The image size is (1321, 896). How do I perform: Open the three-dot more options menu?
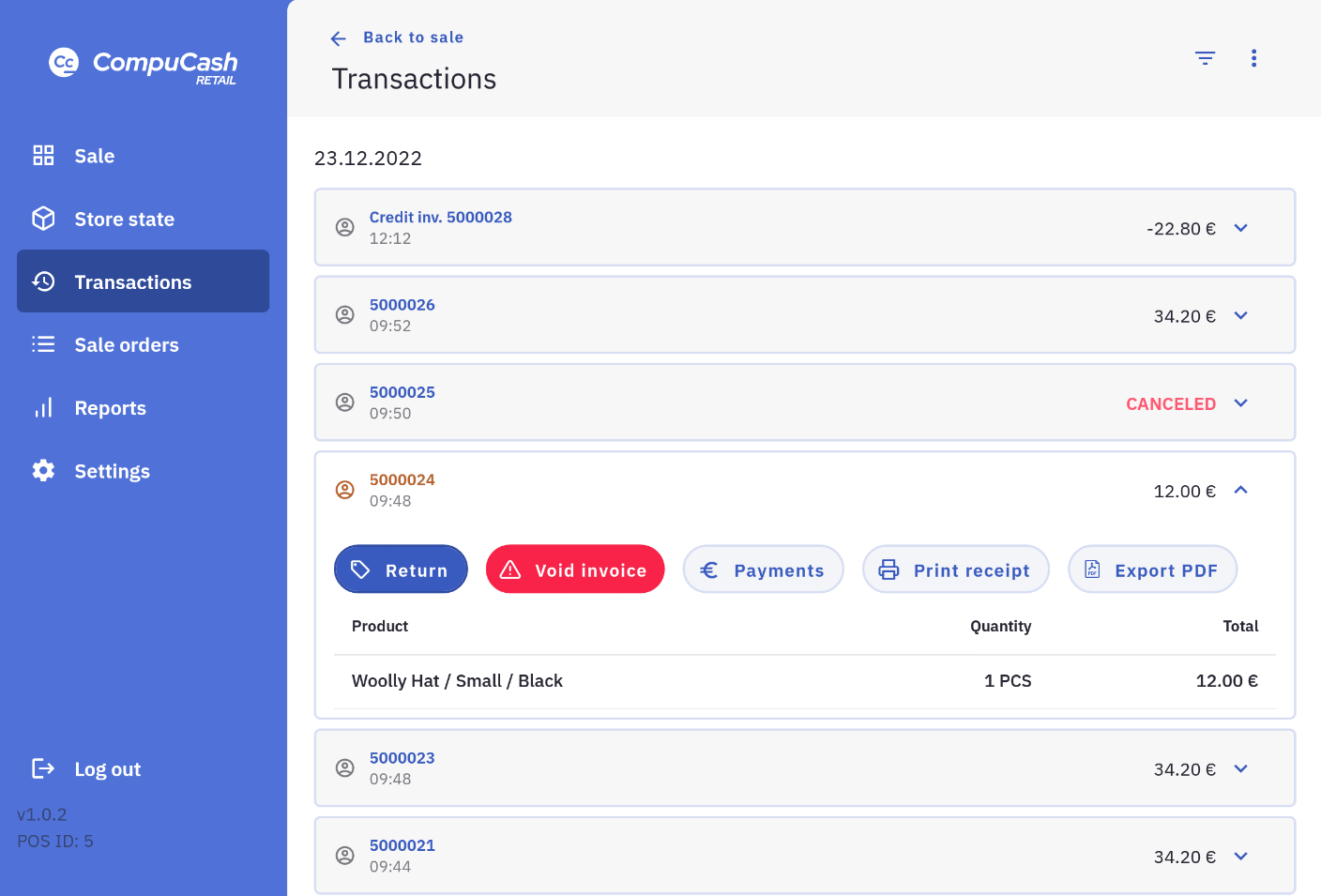[1253, 58]
